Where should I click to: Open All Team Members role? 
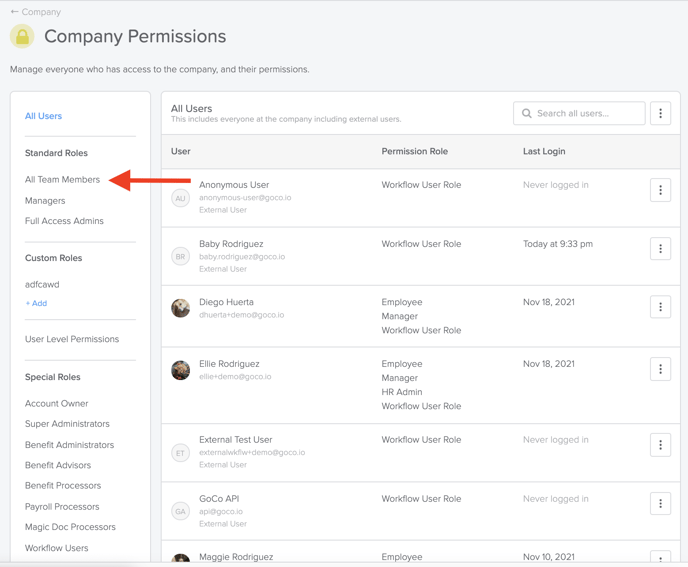[x=62, y=179]
